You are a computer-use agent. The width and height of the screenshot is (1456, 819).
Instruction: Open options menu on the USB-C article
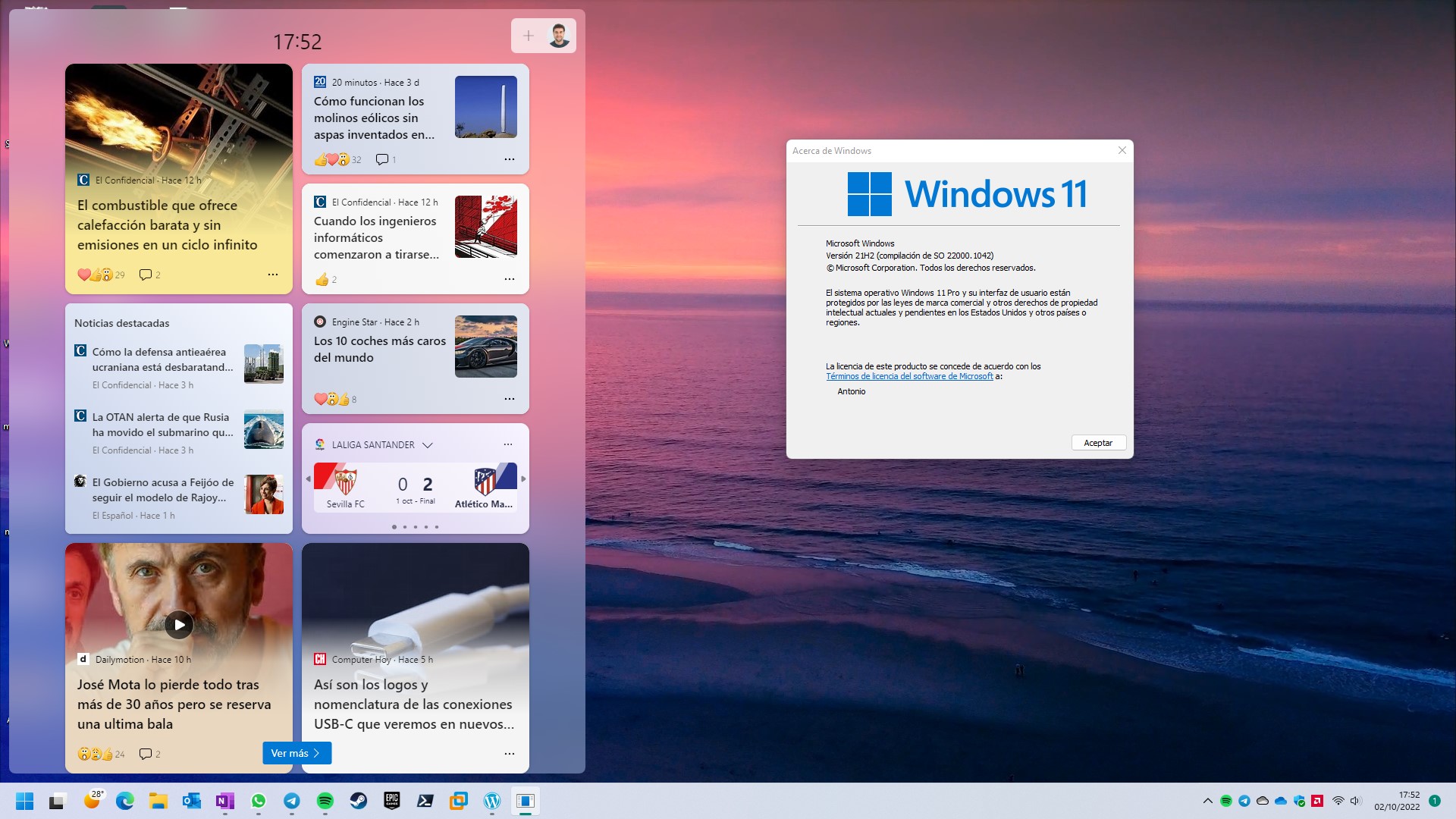[x=510, y=754]
